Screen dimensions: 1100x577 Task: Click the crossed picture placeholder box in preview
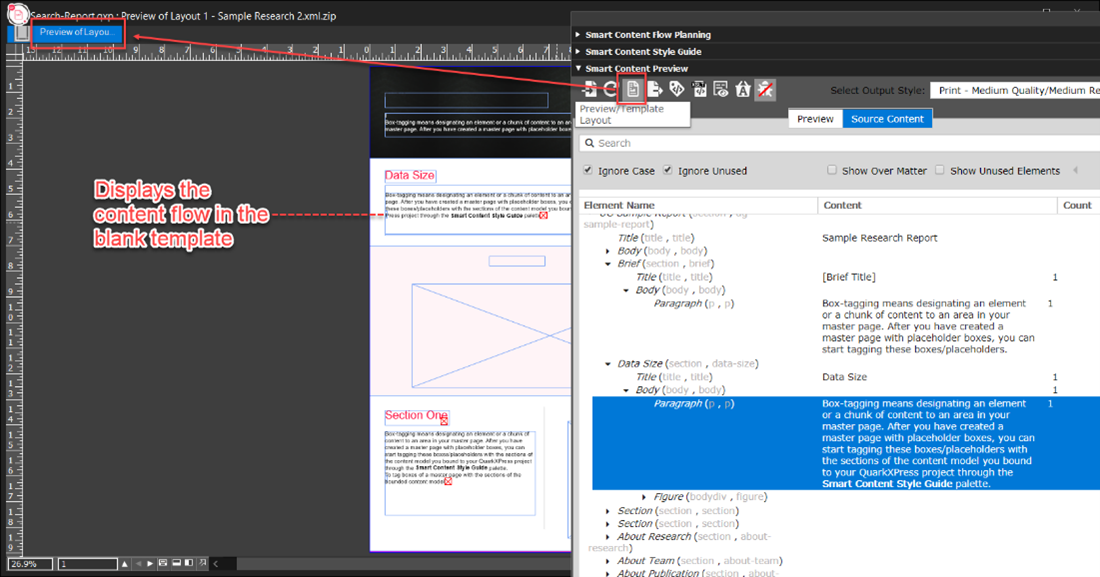(x=491, y=336)
